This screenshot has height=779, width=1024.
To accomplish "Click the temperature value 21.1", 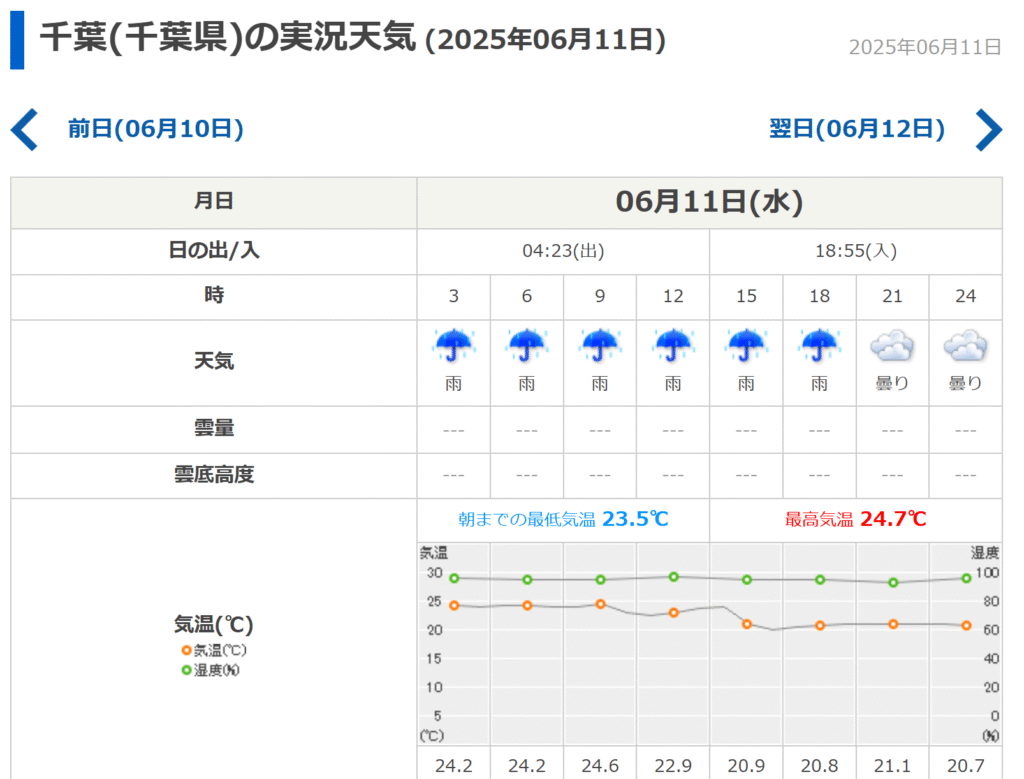I will [x=892, y=765].
